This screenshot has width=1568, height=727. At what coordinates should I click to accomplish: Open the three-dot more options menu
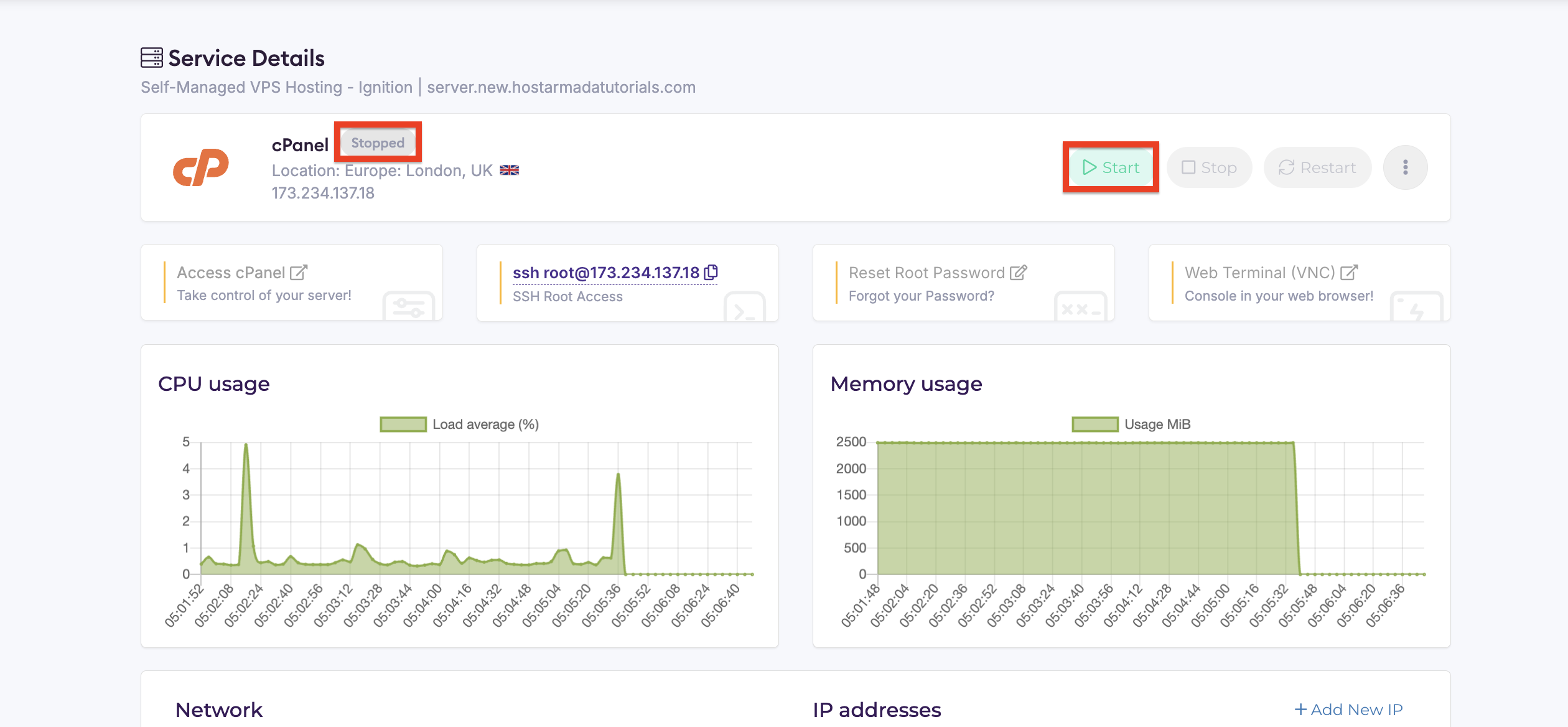coord(1405,167)
